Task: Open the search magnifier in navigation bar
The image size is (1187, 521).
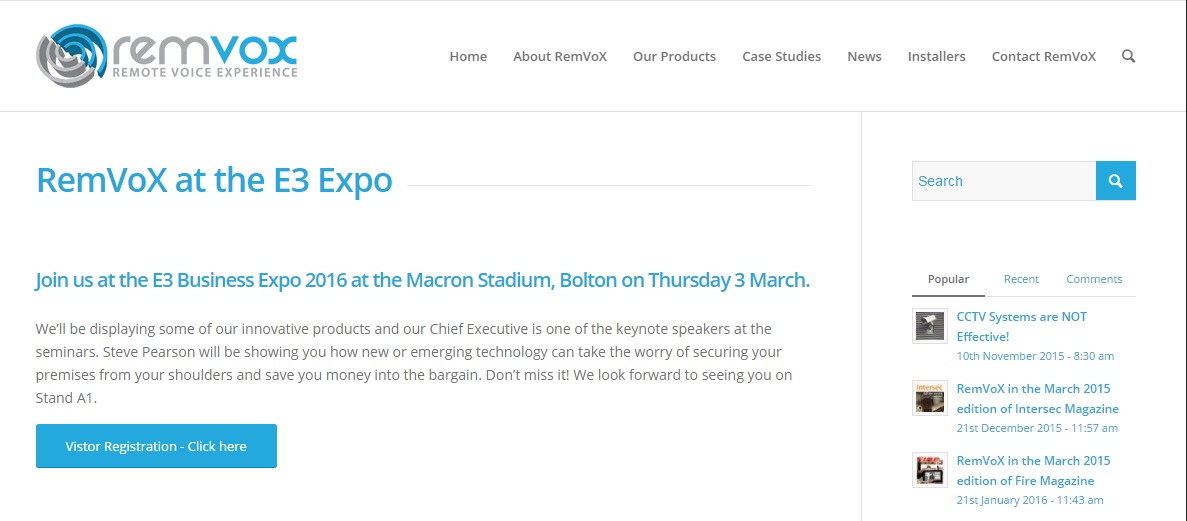Action: tap(1128, 56)
